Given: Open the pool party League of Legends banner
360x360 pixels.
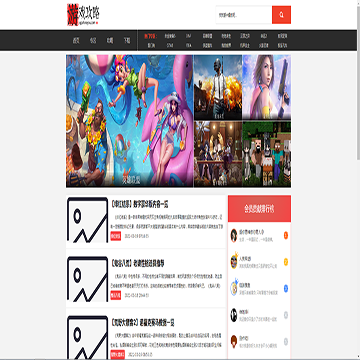Looking at the screenshot, I should click(130, 121).
